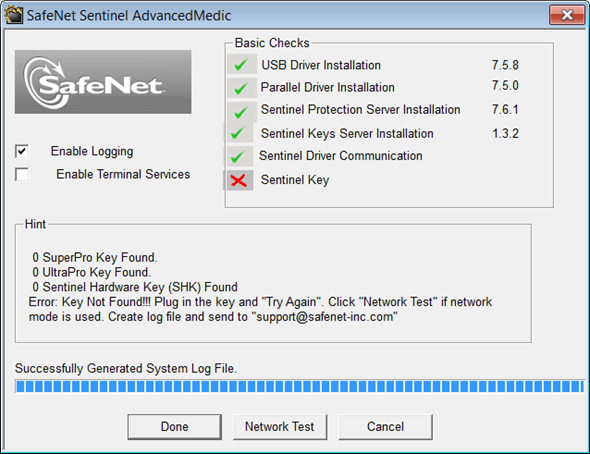590x454 pixels.
Task: Close the AdvancedMedic window
Action: [x=567, y=15]
